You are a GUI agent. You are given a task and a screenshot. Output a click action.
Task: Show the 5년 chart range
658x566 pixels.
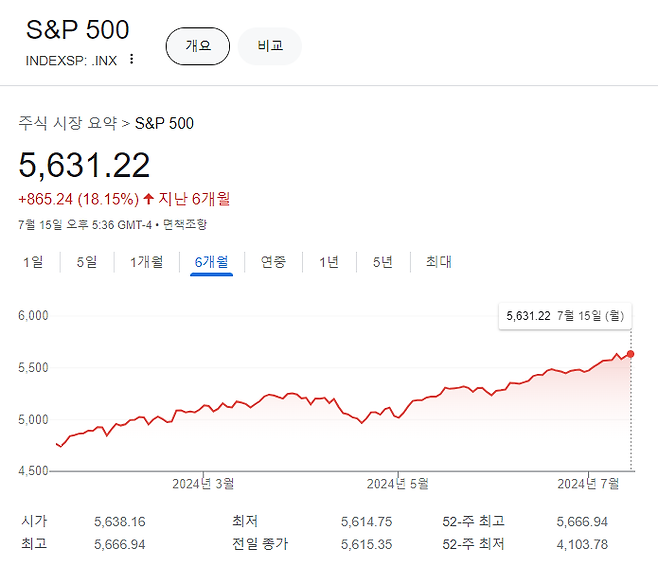tap(383, 262)
